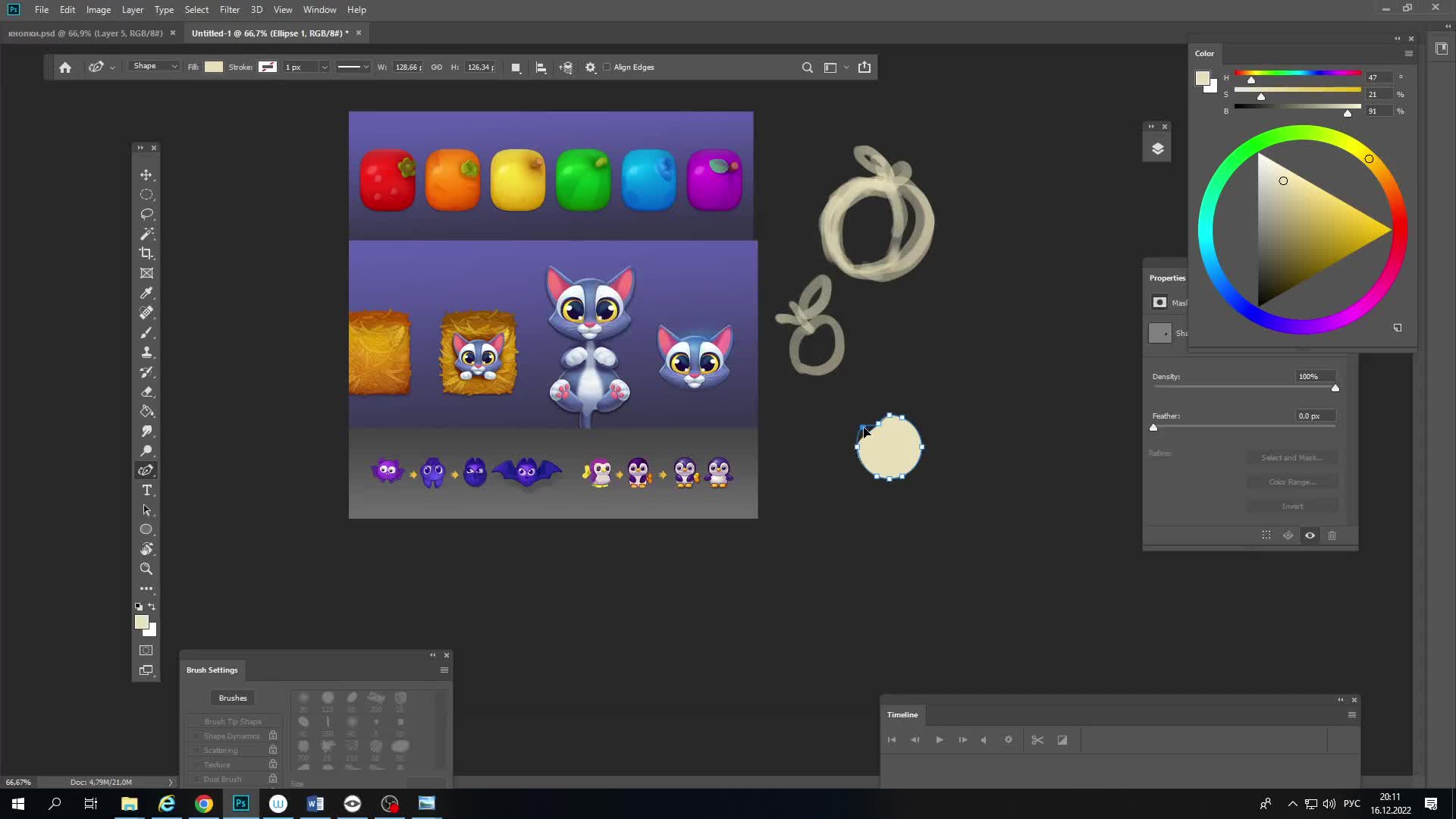Open Fill color swatch in options bar
1456x819 pixels.
215,67
